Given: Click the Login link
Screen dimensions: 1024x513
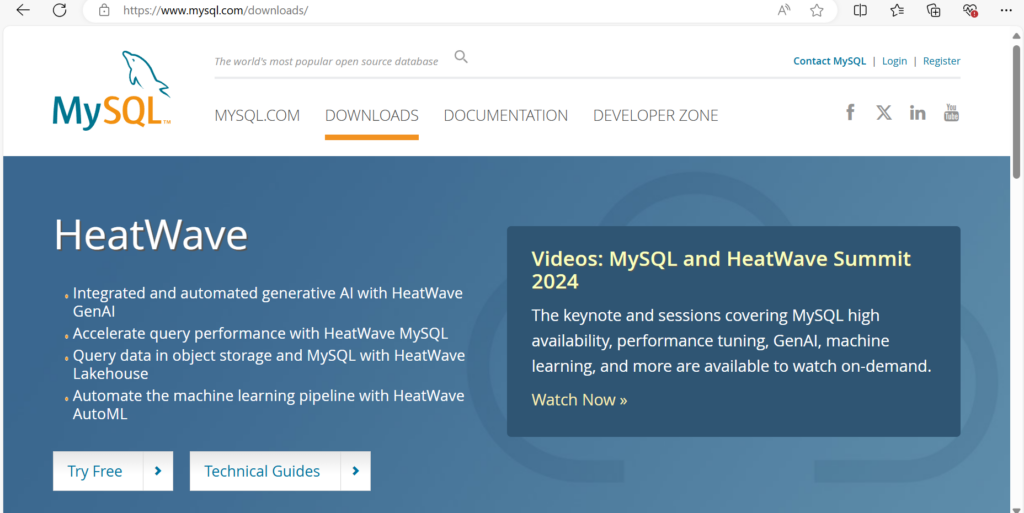Looking at the screenshot, I should pos(894,61).
